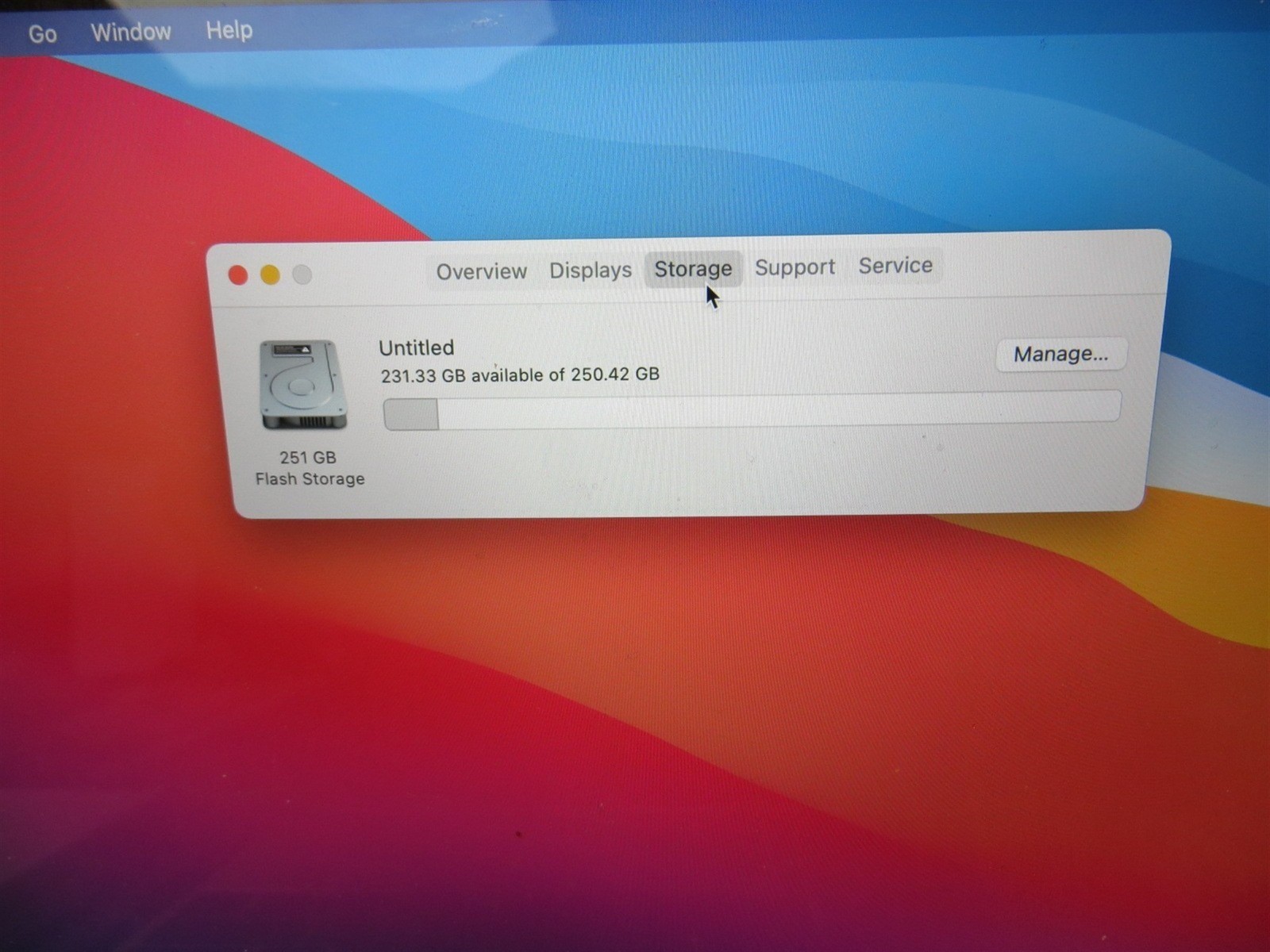Click the "Flash Storage" label

pos(310,479)
